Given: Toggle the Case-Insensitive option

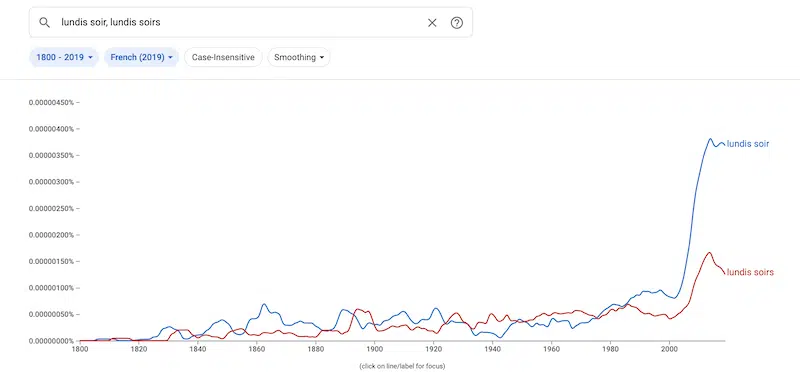Looking at the screenshot, I should point(223,57).
